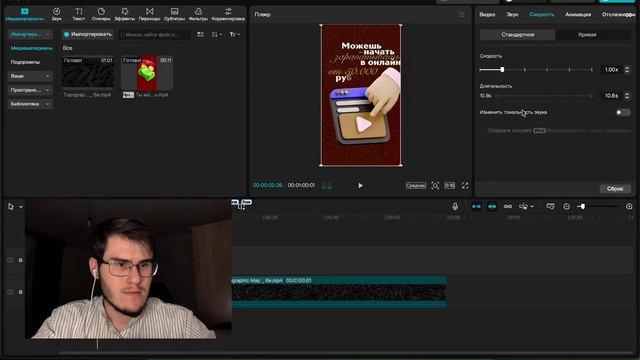Switch media library to grid view

[200, 35]
